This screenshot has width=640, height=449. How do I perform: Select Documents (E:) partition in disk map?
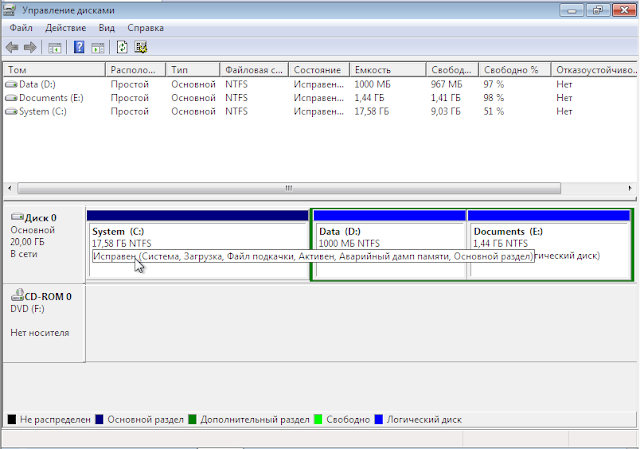549,245
